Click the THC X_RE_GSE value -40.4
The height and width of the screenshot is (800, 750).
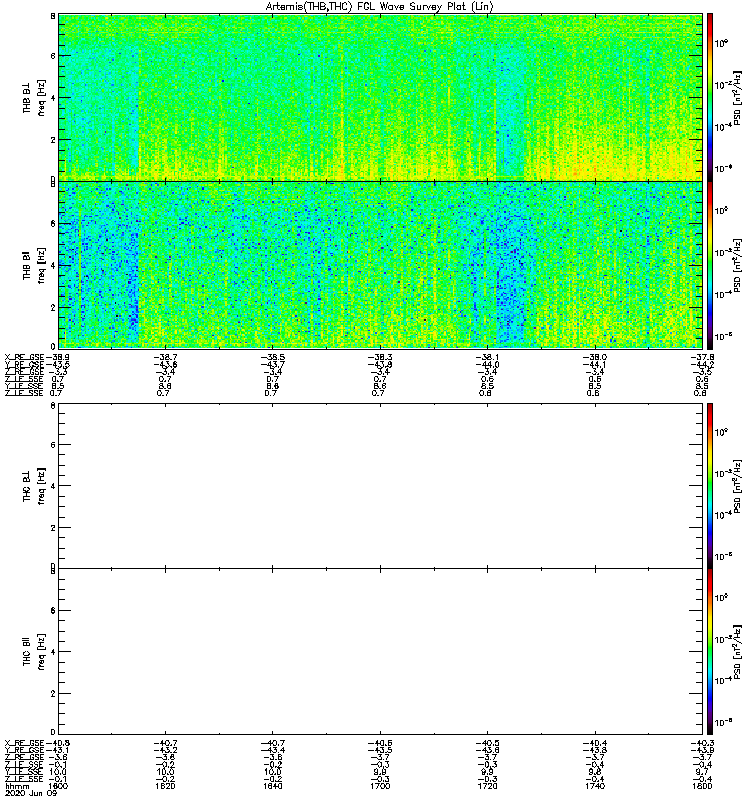(x=595, y=743)
